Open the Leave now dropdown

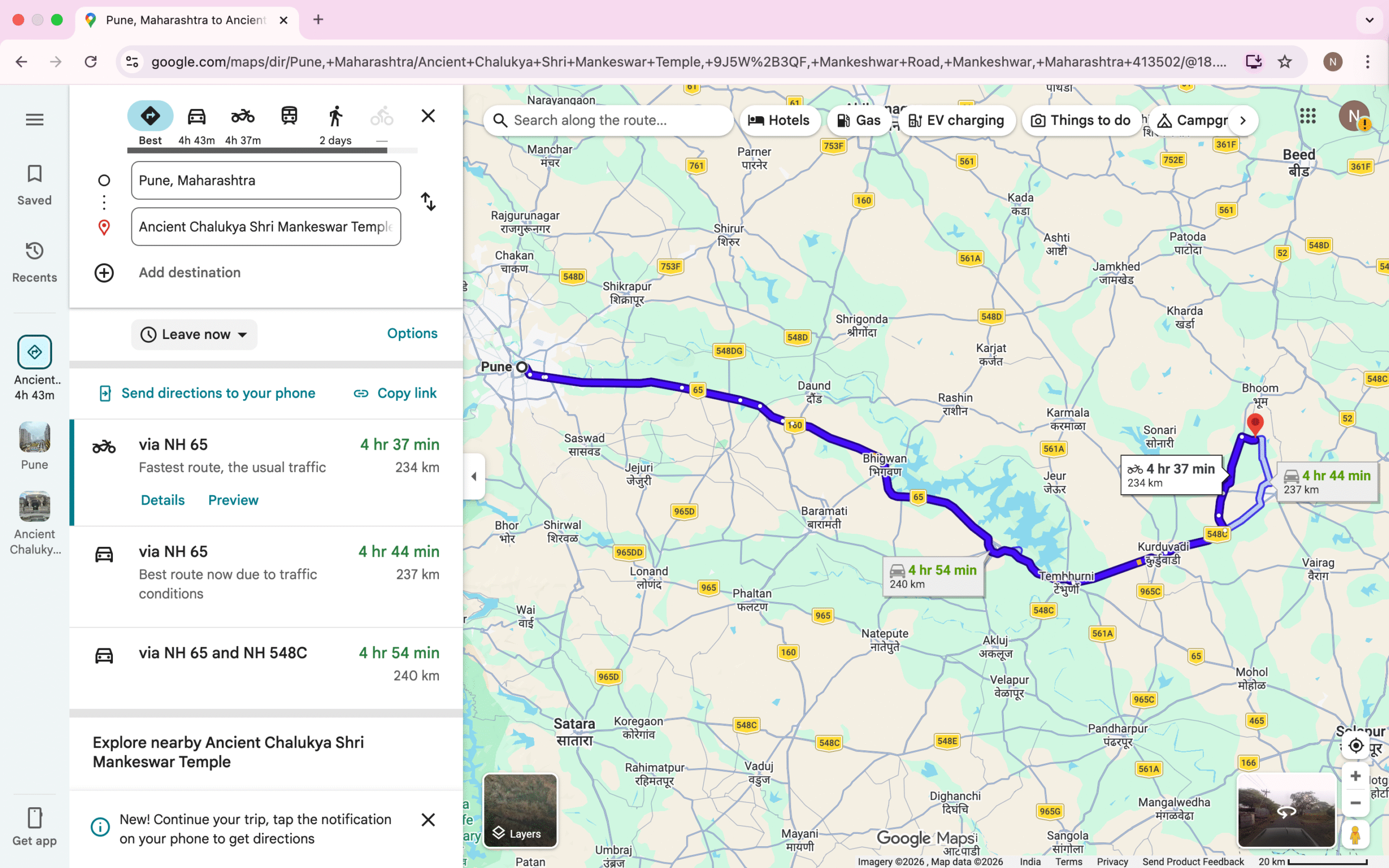(x=194, y=334)
